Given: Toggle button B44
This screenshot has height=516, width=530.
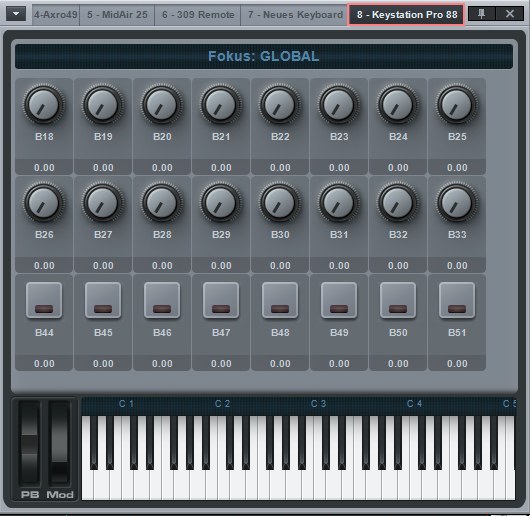Looking at the screenshot, I should (44, 300).
